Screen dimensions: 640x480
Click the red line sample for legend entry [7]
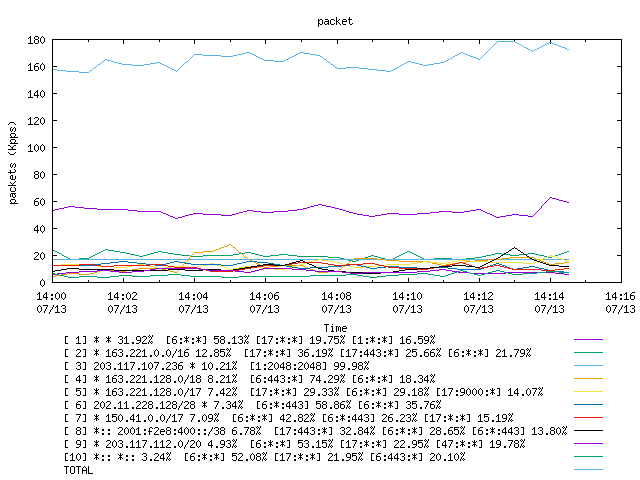[x=588, y=418]
